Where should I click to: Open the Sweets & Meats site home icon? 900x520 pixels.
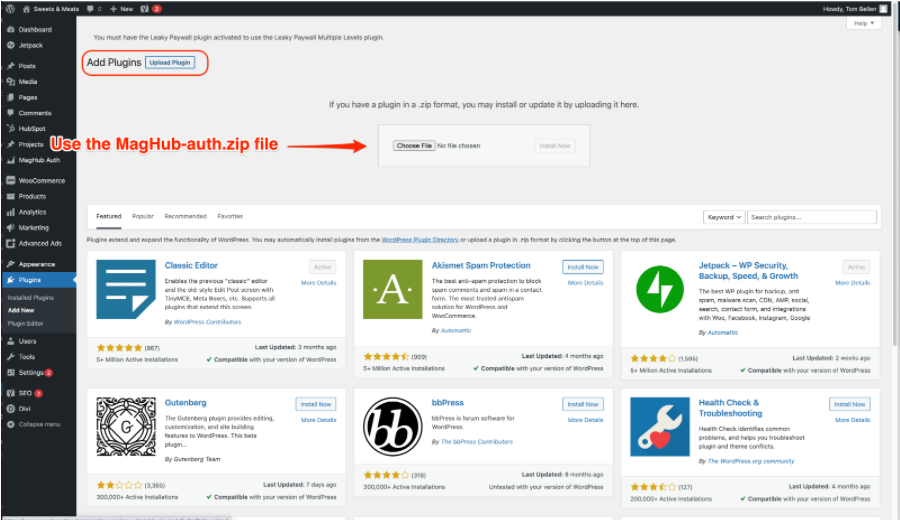pos(26,9)
